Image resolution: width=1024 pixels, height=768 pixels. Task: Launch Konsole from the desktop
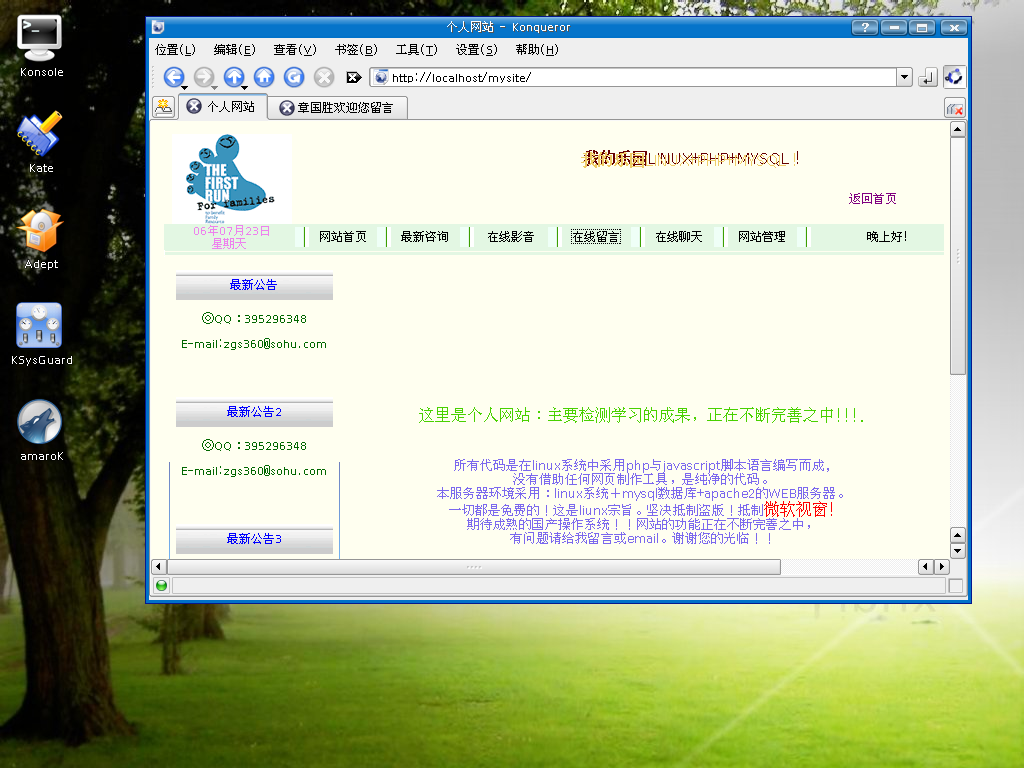tap(40, 46)
